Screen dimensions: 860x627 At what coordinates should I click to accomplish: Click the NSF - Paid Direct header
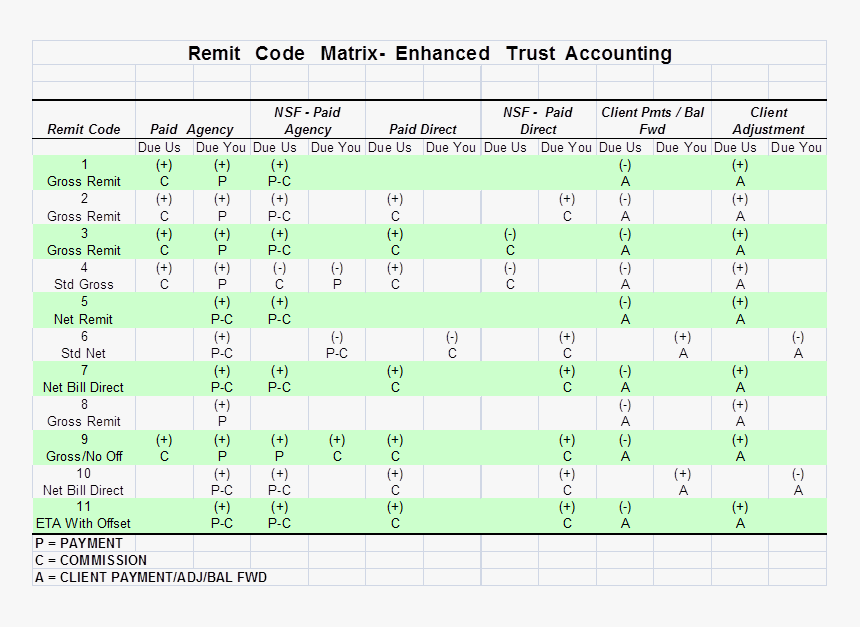pyautogui.click(x=538, y=121)
